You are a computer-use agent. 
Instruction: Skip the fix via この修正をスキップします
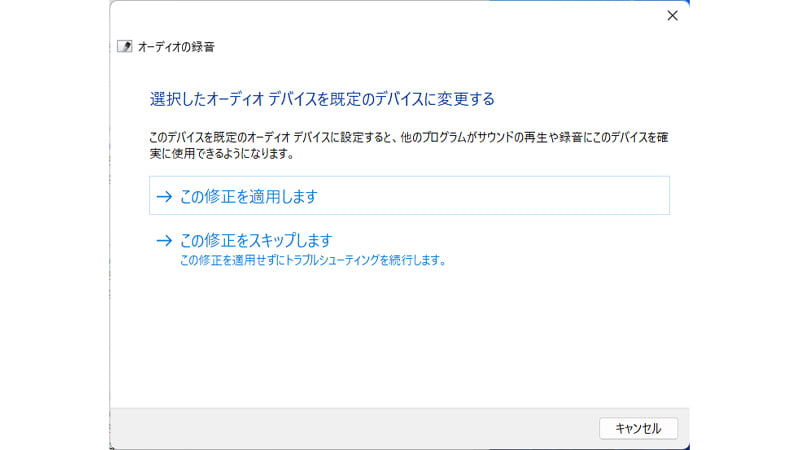click(x=255, y=241)
